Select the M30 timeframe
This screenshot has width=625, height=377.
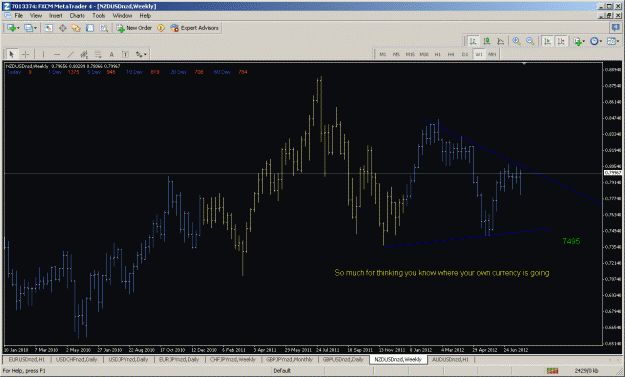(424, 54)
